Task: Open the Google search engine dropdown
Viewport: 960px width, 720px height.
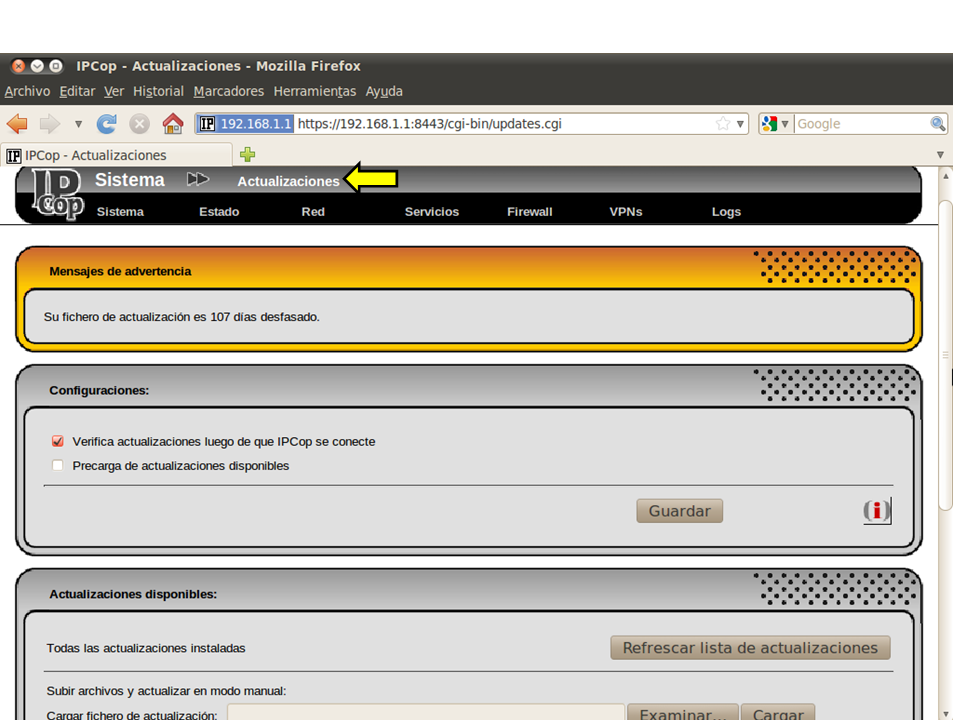Action: point(775,124)
